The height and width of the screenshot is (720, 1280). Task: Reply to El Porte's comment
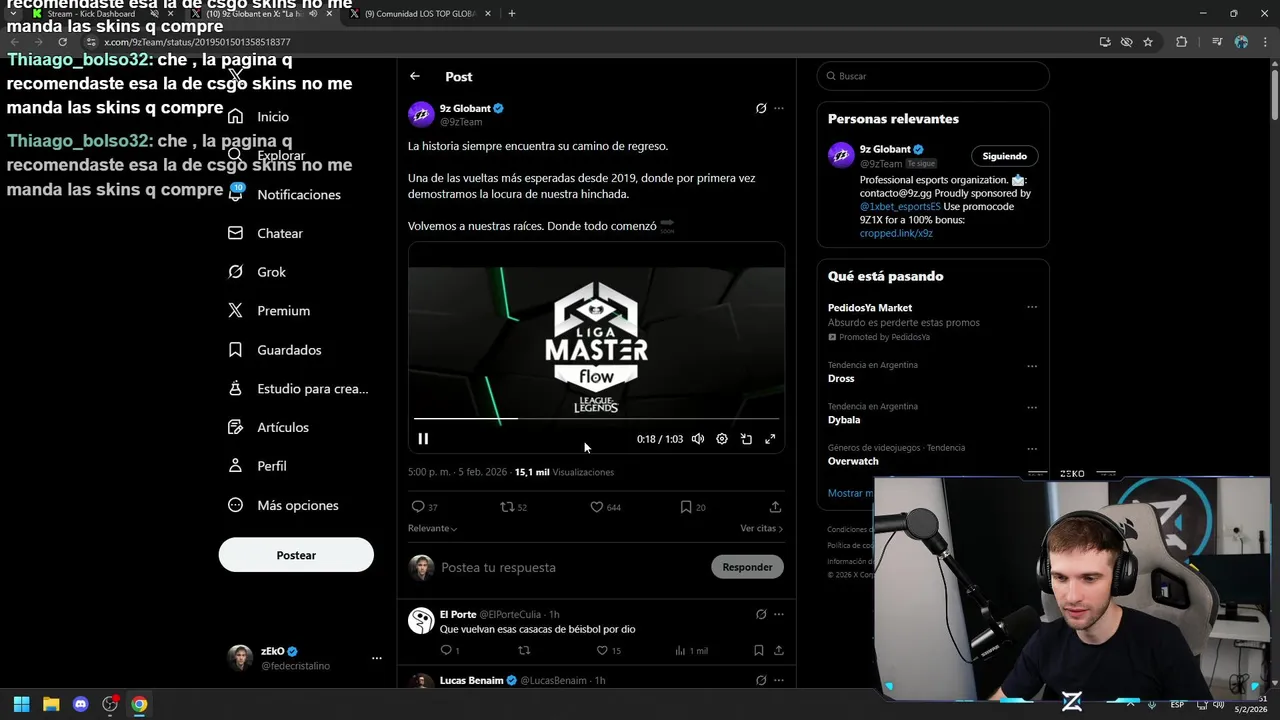pyautogui.click(x=450, y=651)
